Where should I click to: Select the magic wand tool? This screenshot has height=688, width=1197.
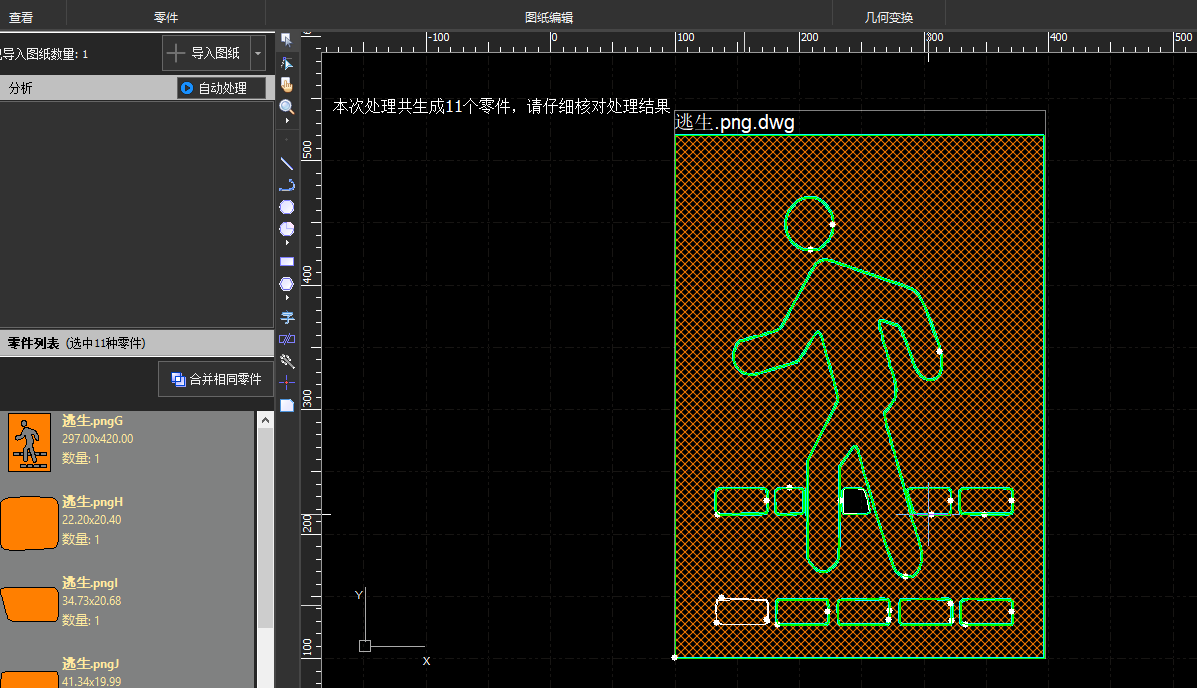tap(287, 361)
